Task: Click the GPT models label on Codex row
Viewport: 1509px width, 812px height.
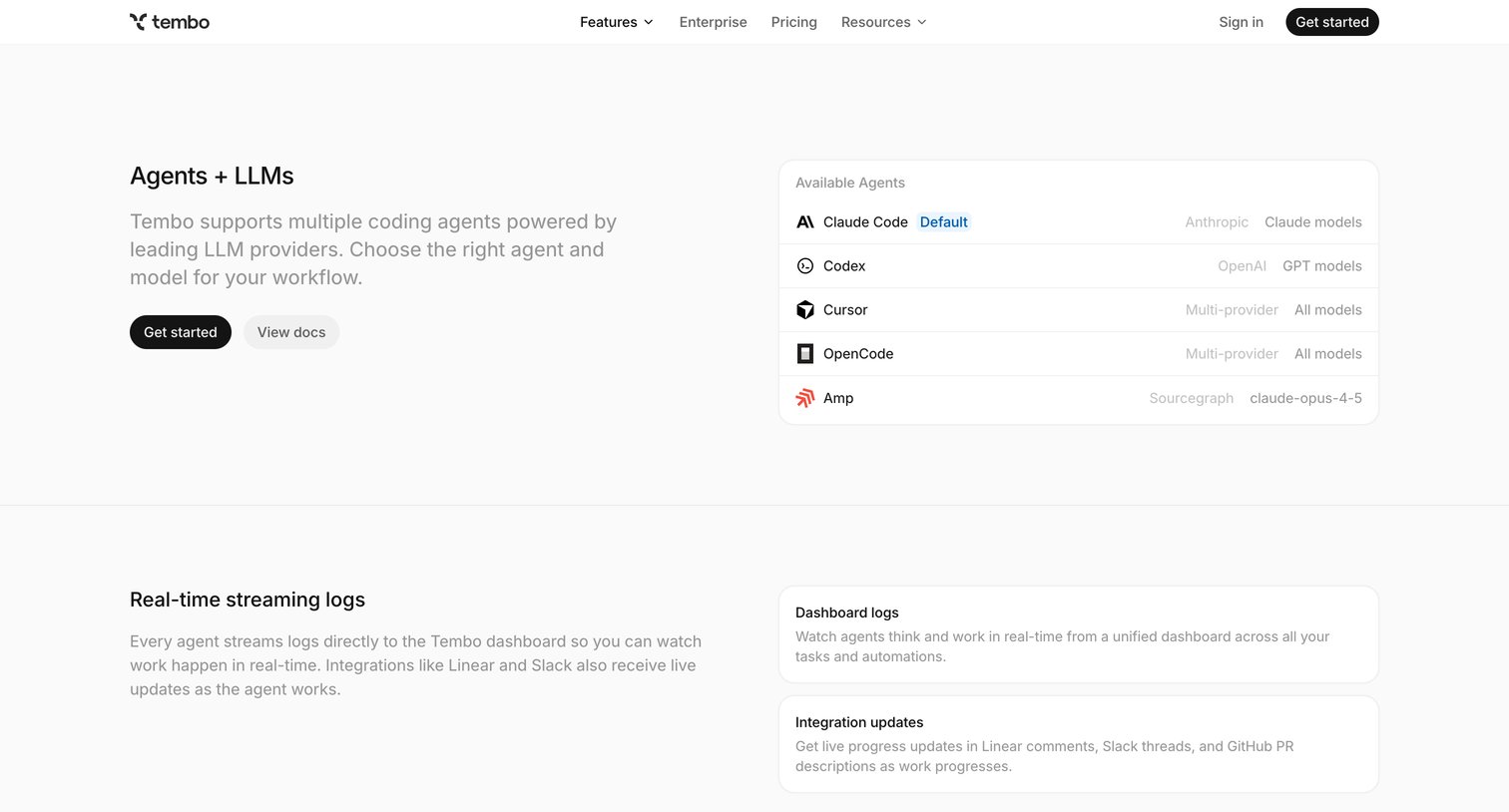Action: pos(1321,266)
